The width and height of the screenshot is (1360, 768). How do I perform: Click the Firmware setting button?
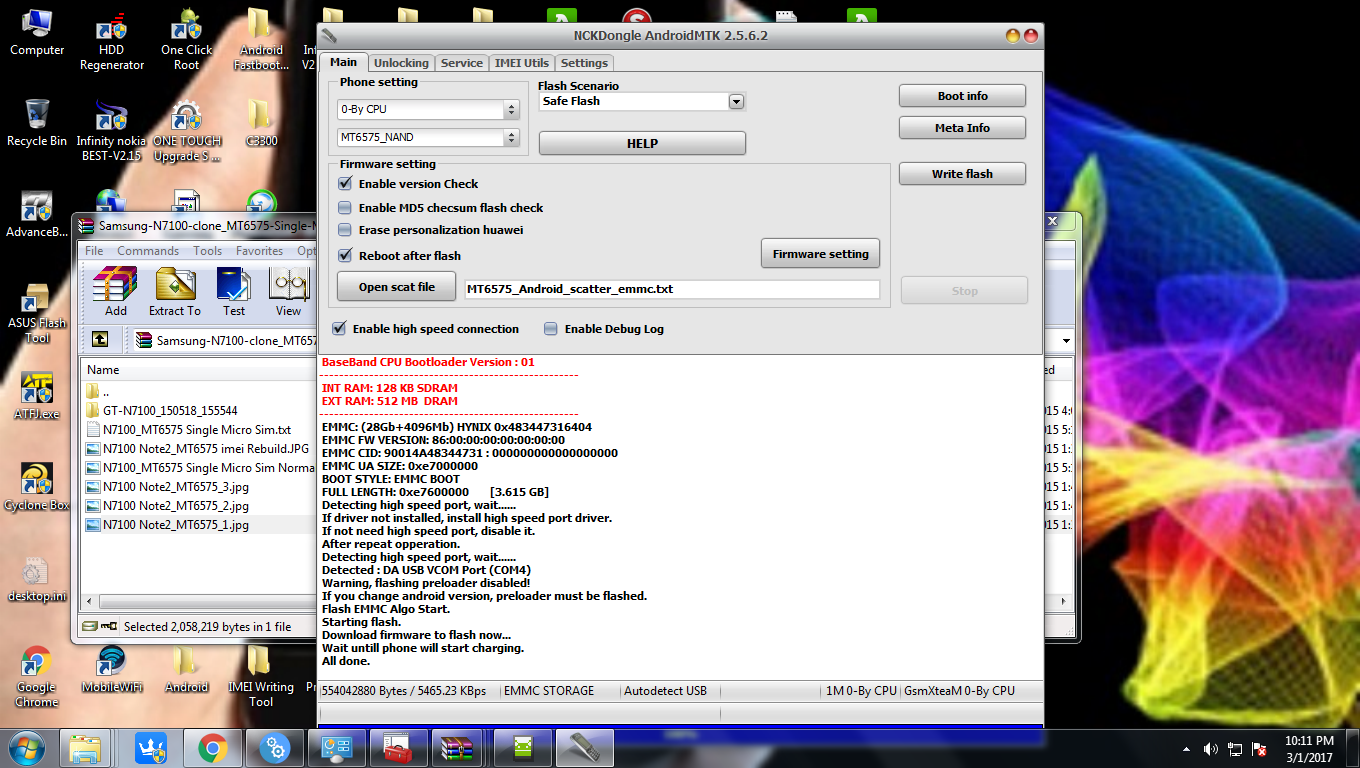[821, 254]
